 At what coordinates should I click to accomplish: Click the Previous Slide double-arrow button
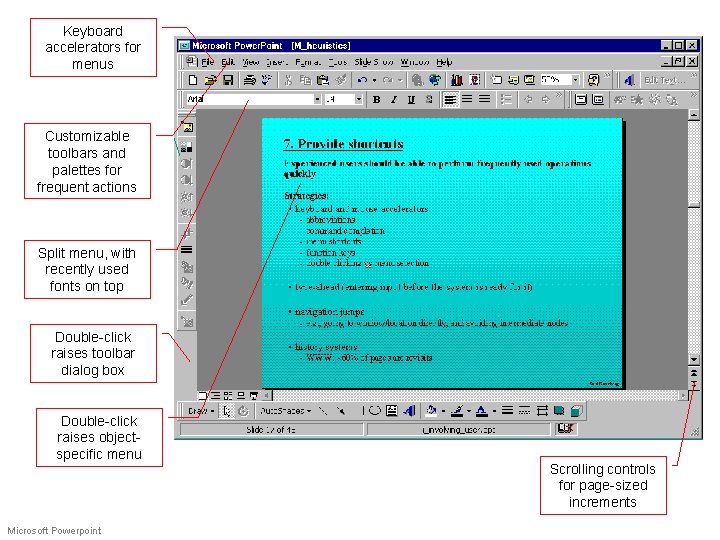[694, 373]
